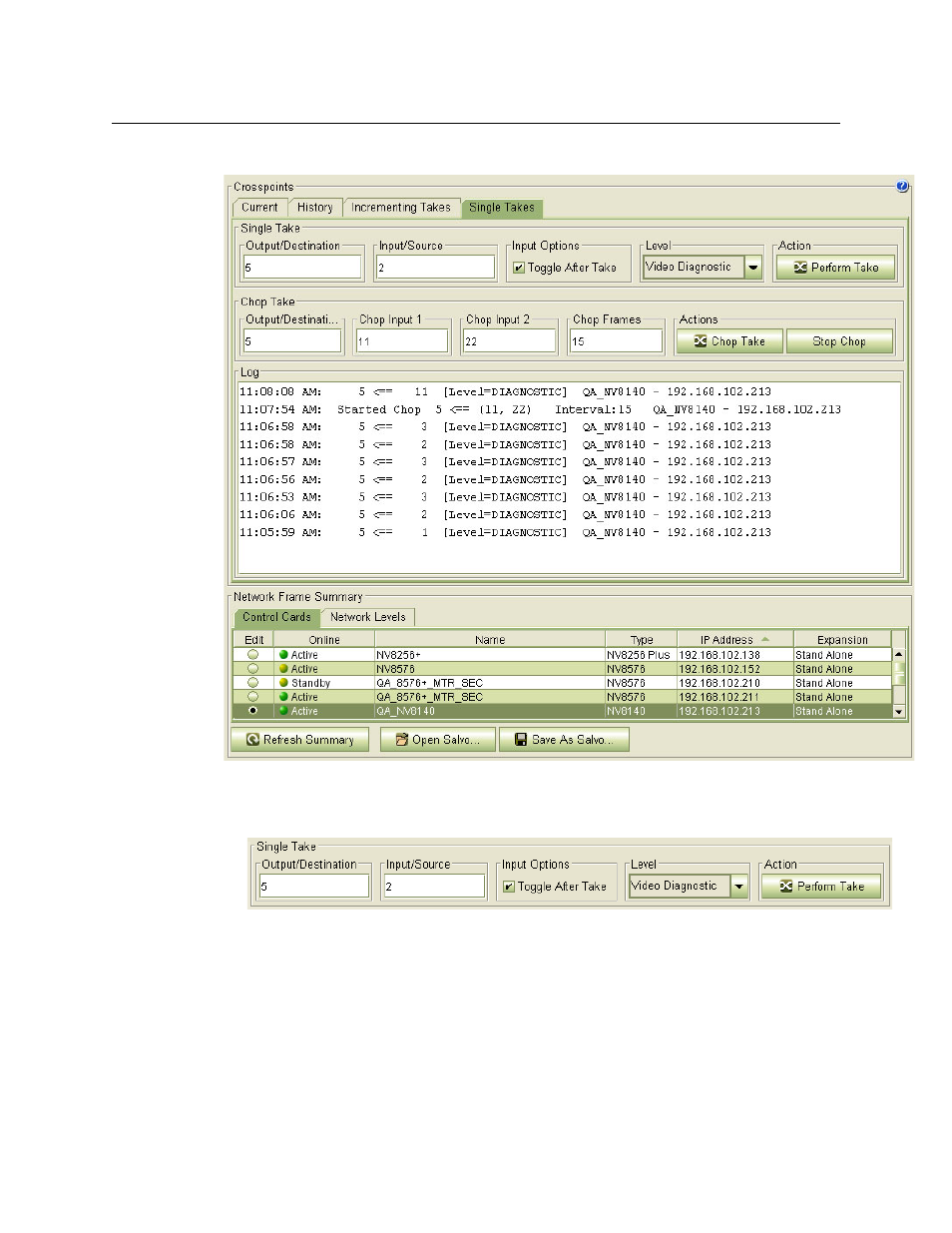This screenshot has width=952, height=1233.
Task: Click yellow status dot in the Standby row
Action: point(283,683)
